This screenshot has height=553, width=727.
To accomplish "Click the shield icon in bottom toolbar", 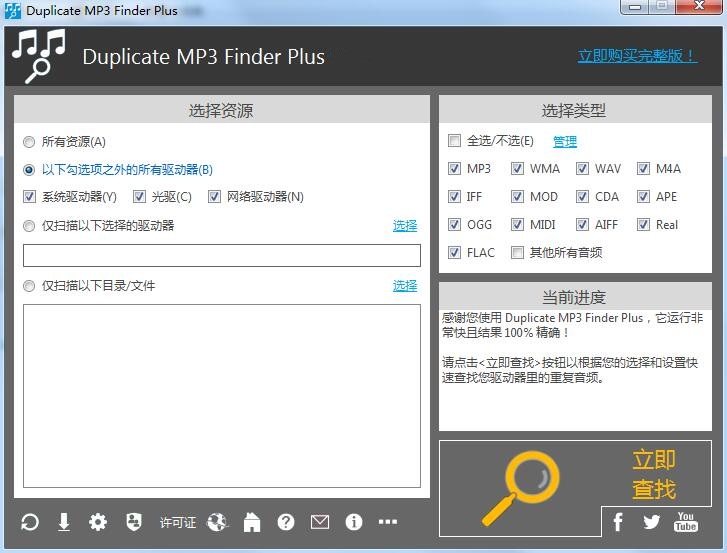I will pos(134,522).
